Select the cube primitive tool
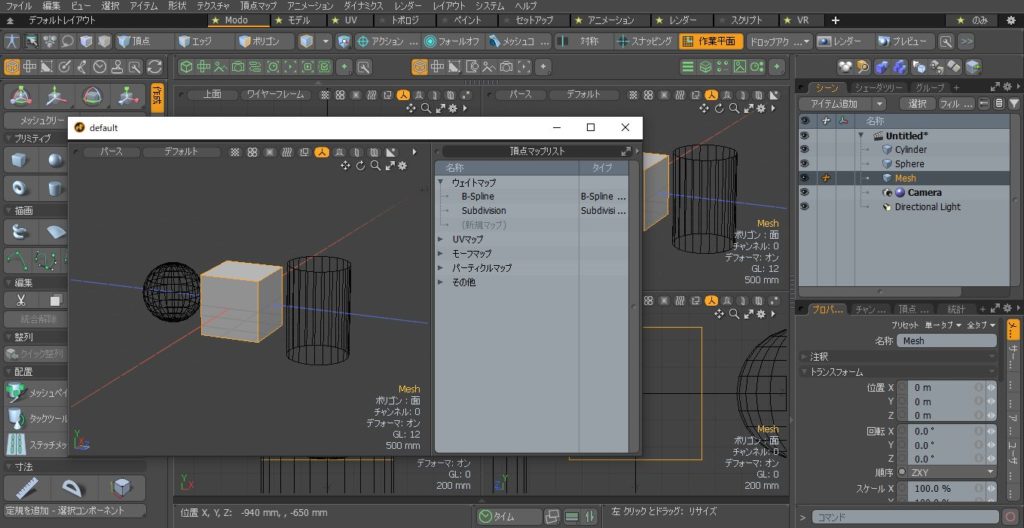1024x528 pixels. [x=20, y=161]
